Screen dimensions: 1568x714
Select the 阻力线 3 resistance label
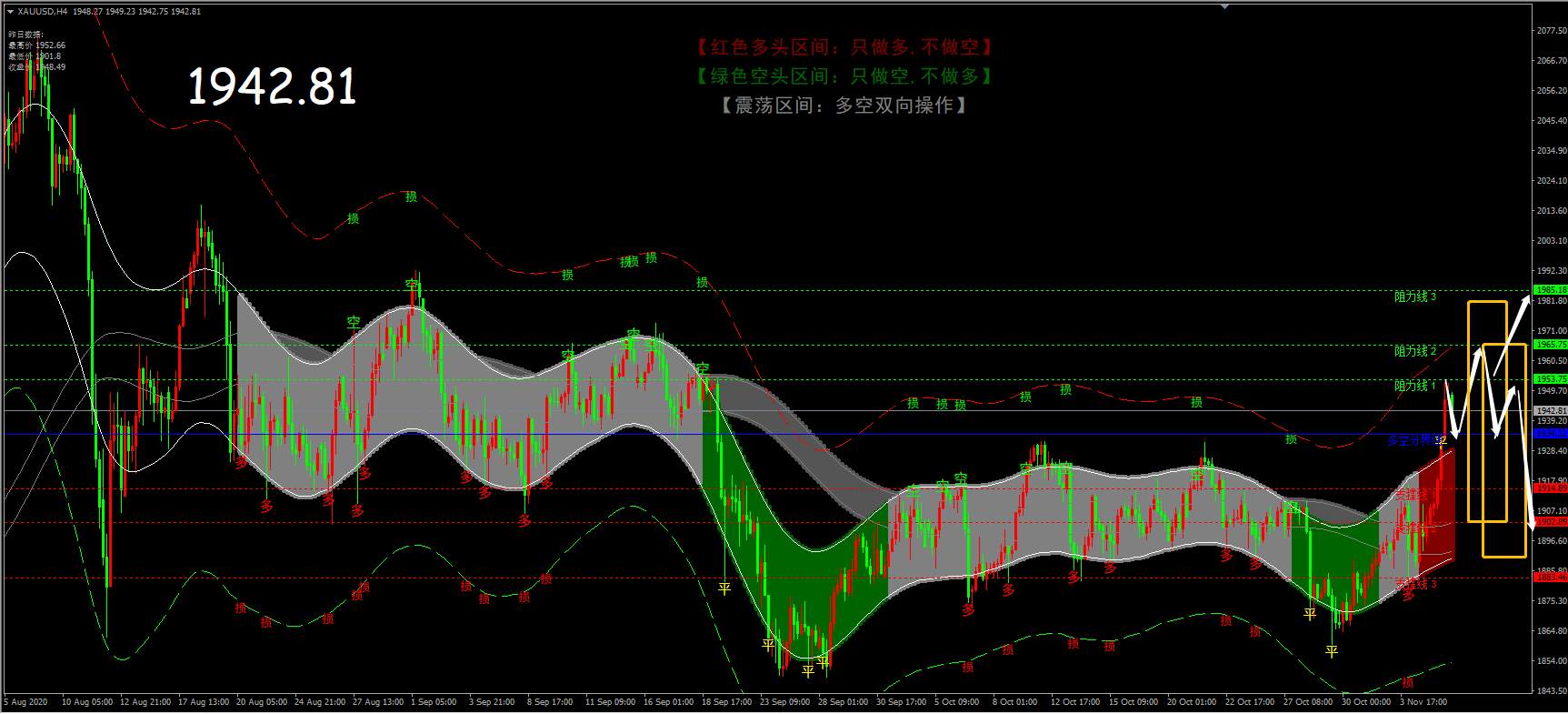(x=1415, y=297)
